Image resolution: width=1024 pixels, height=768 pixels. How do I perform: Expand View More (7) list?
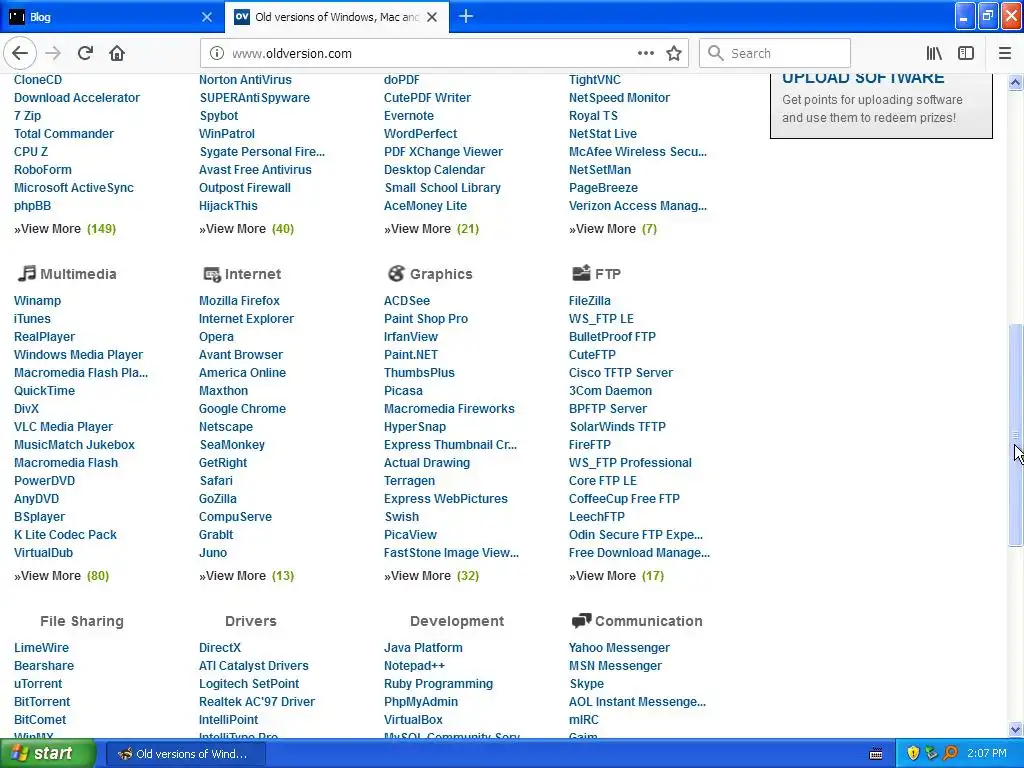point(613,229)
